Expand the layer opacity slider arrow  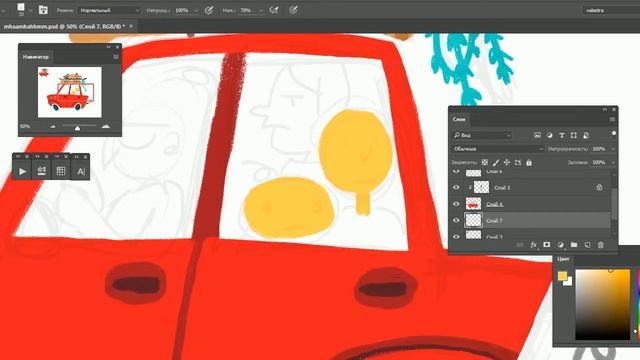pos(613,149)
